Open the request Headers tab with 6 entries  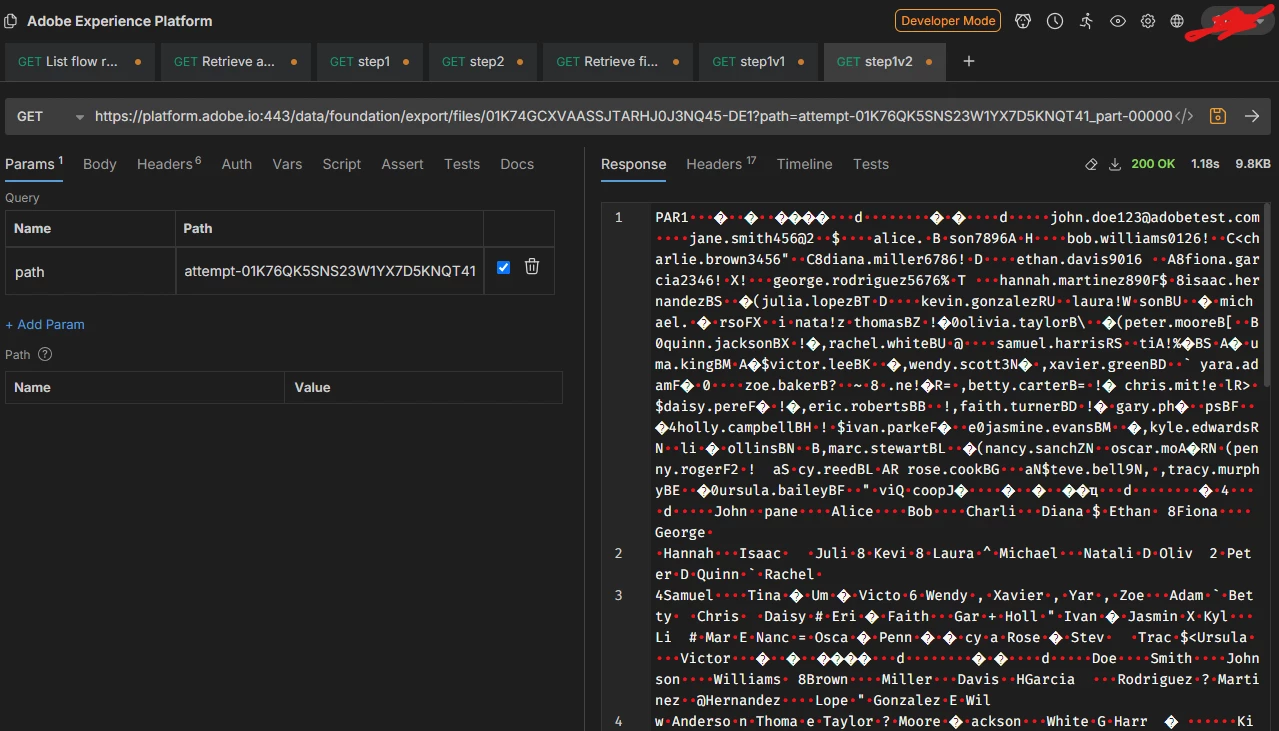tap(168, 164)
